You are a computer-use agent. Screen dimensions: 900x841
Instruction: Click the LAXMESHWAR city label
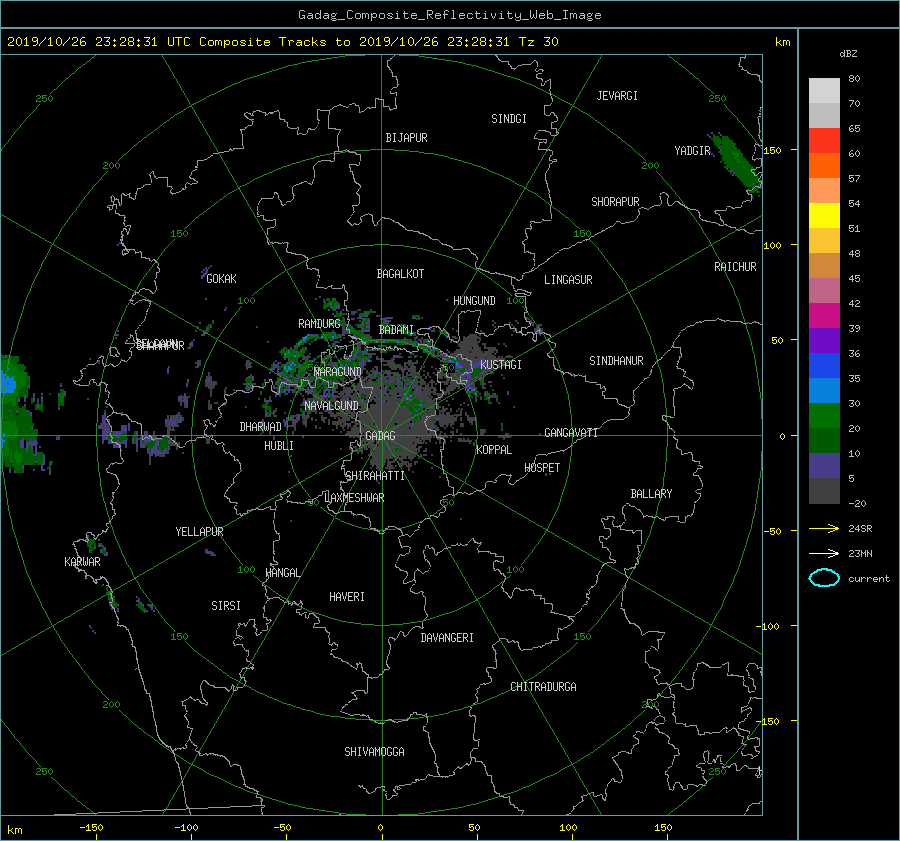pyautogui.click(x=354, y=498)
